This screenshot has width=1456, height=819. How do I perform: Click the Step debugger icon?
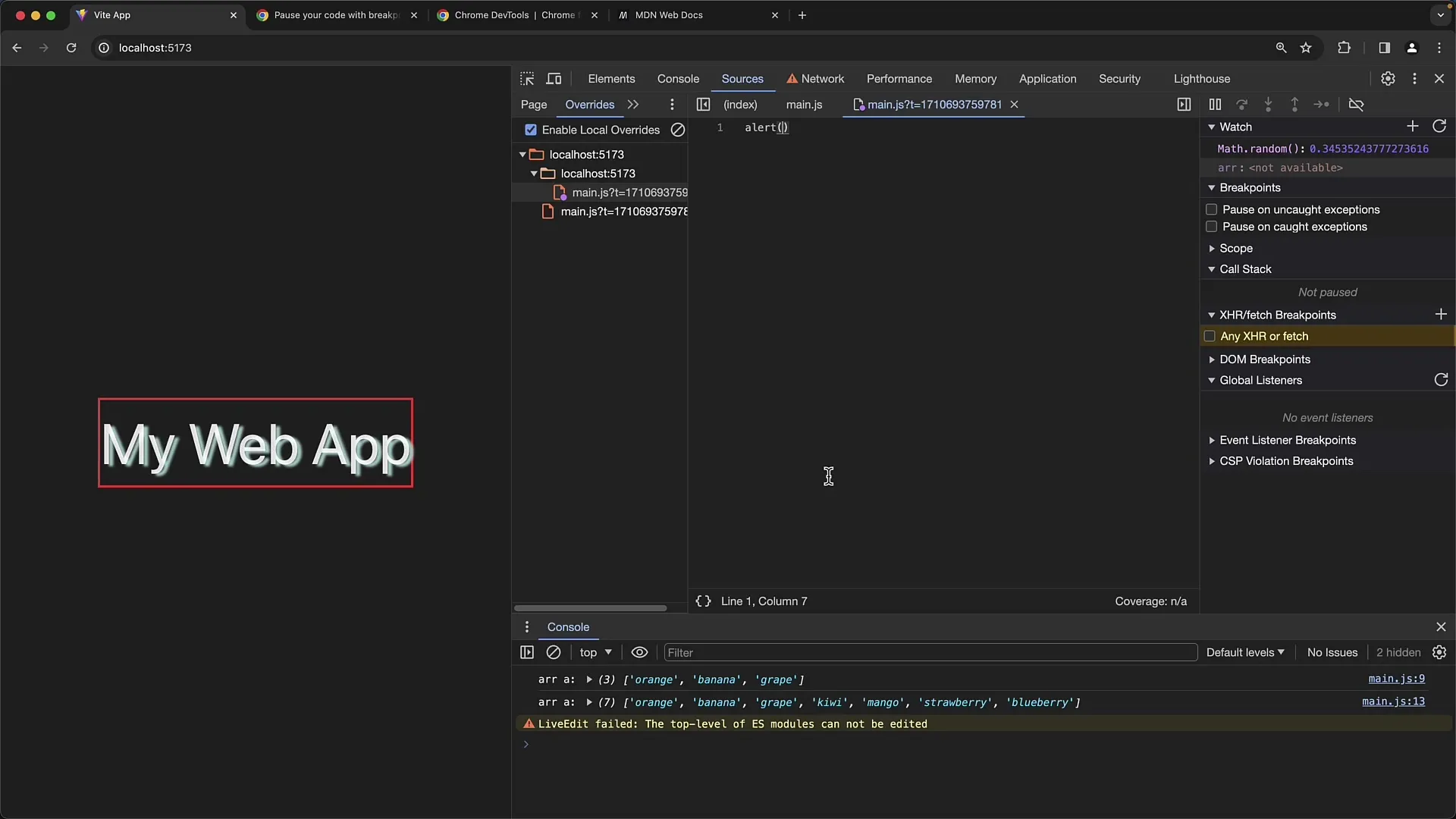[1321, 105]
